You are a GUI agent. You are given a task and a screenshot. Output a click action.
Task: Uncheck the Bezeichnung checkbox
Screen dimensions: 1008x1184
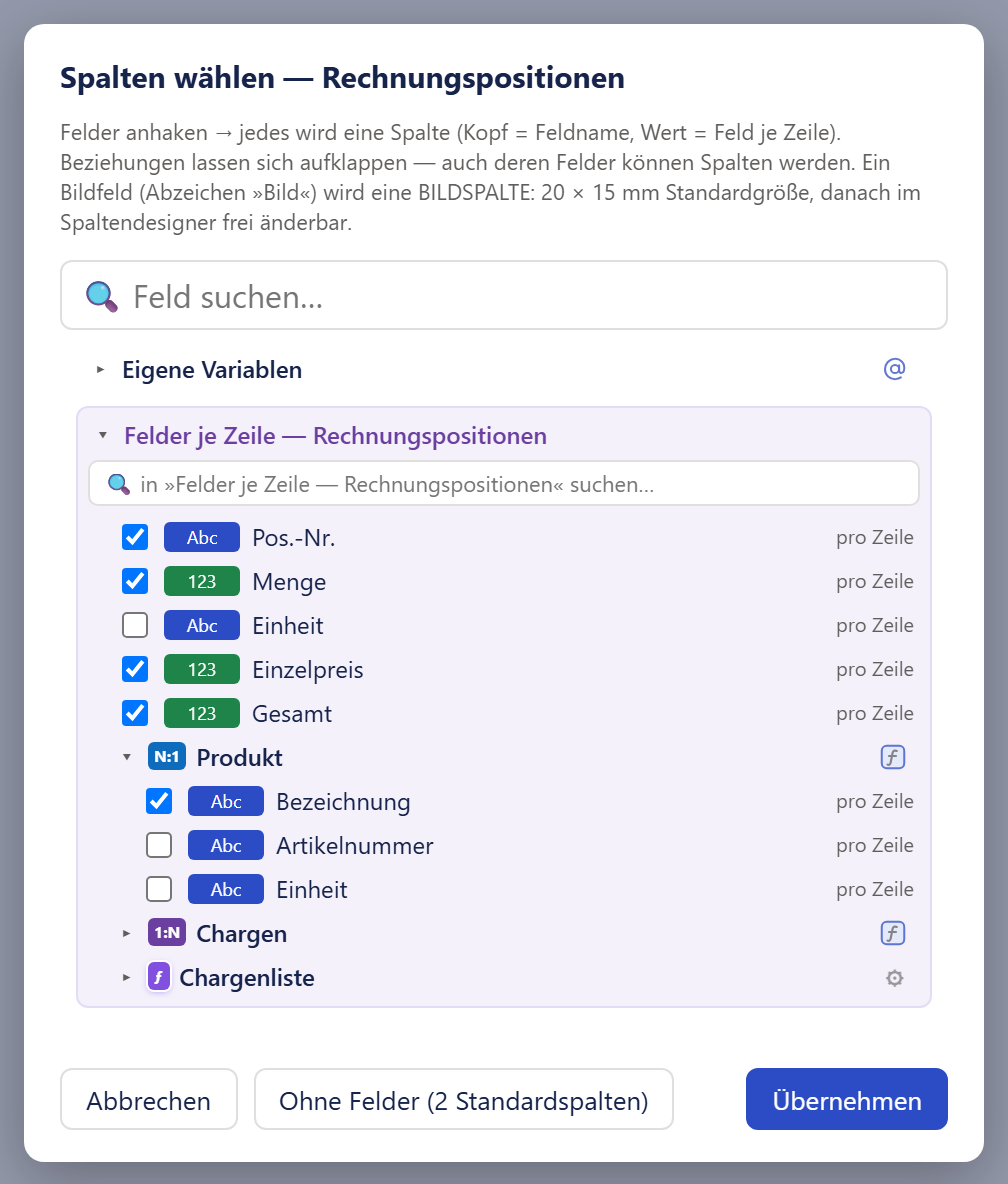(x=159, y=801)
